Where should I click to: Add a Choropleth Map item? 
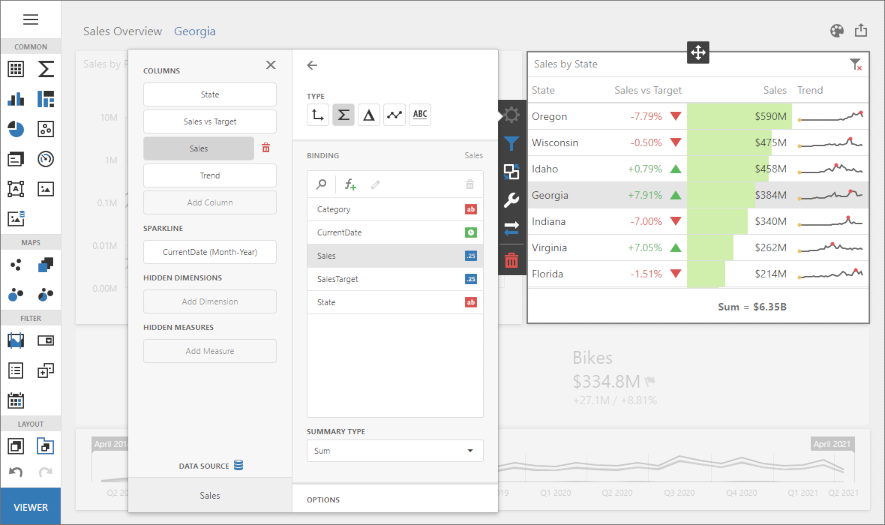(46, 264)
